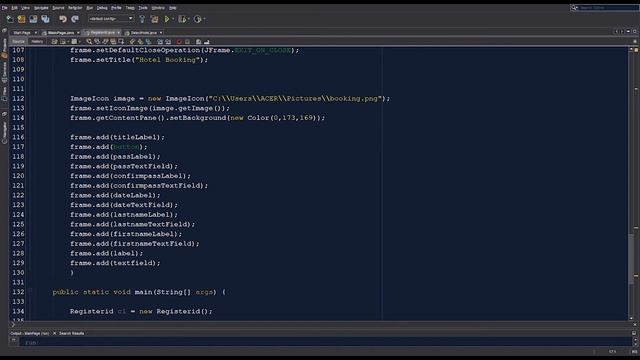The width and height of the screenshot is (640, 360).
Task: Click the Toggle Bookmark editor icon
Action: pos(148,41)
